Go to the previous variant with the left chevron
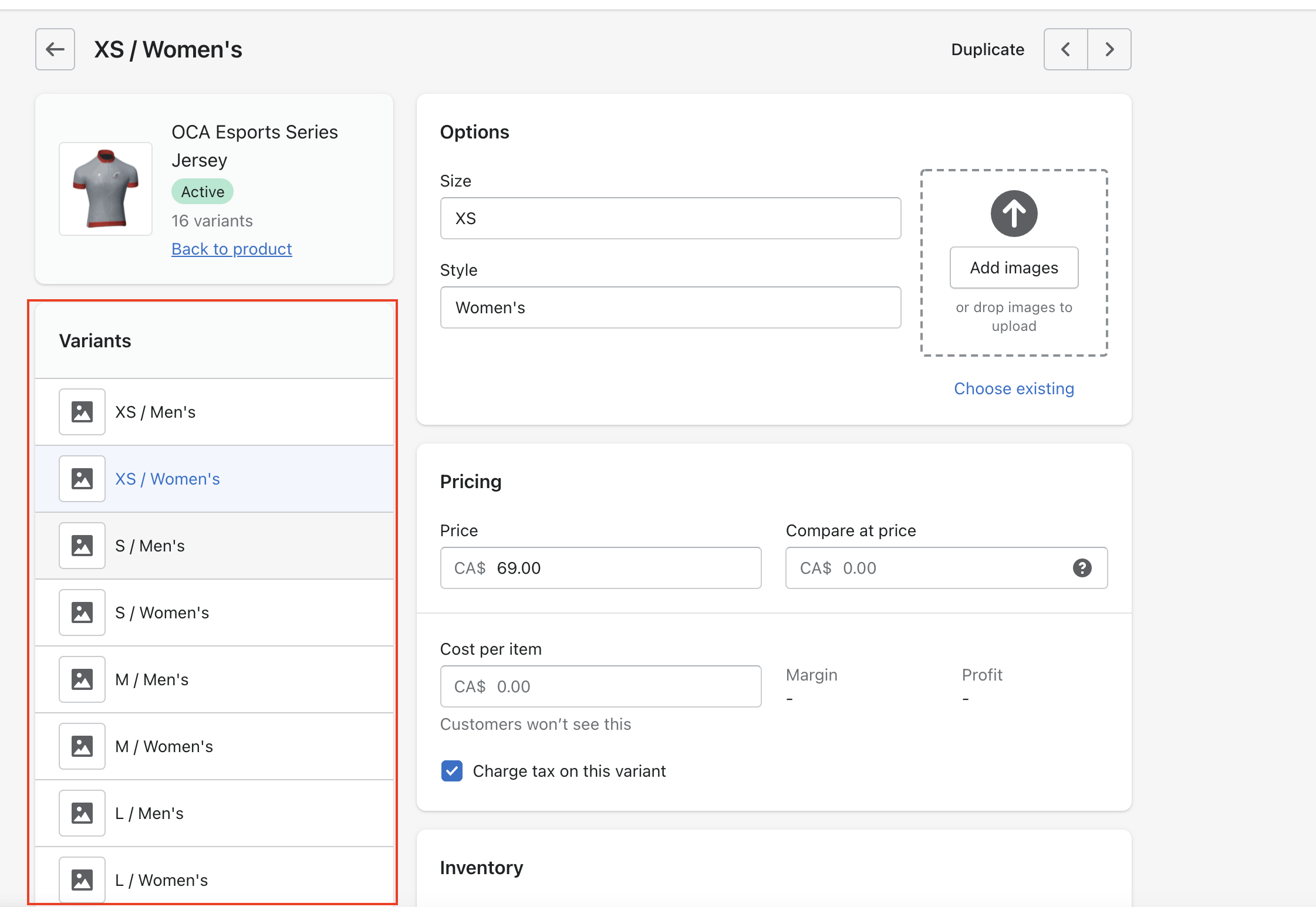 [1065, 49]
